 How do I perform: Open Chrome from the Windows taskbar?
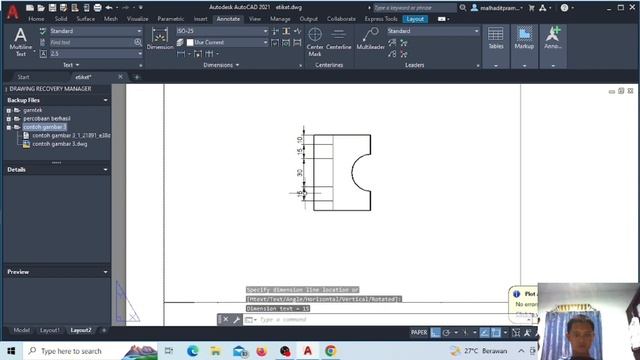tap(331, 351)
